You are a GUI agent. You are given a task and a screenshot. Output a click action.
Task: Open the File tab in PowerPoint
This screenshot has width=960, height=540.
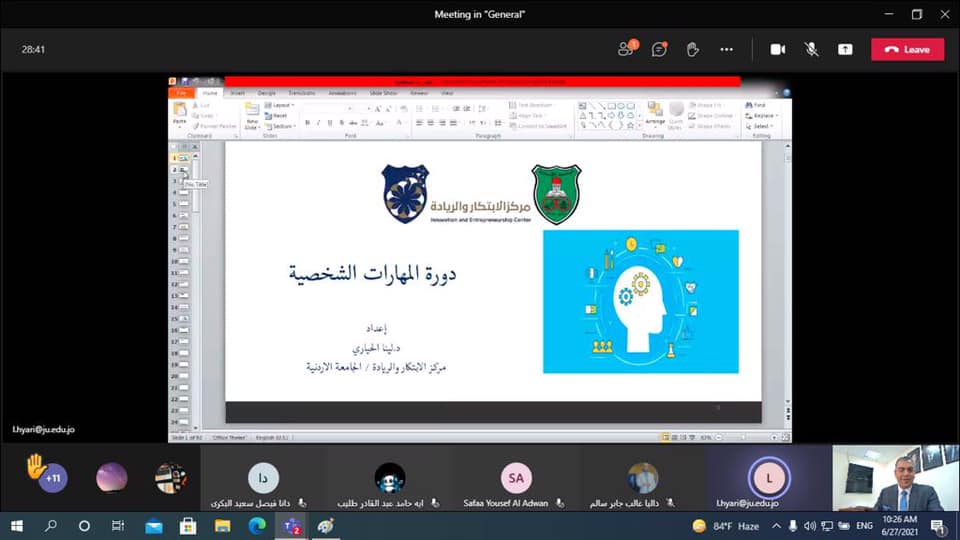pyautogui.click(x=181, y=93)
